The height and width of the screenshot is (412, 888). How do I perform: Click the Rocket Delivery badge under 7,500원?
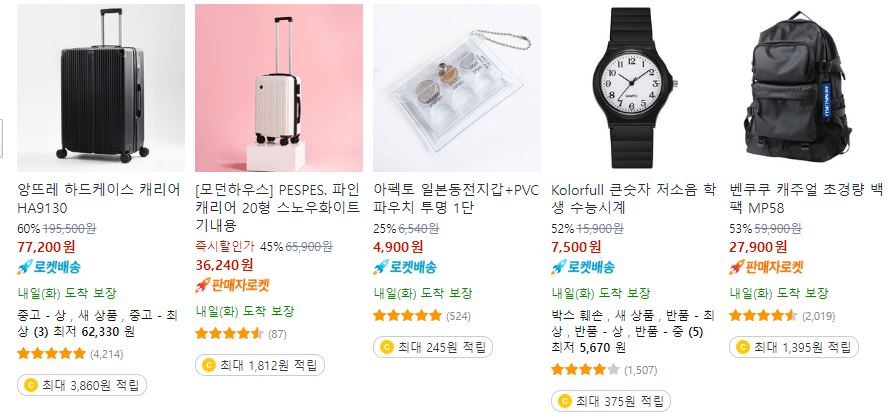pyautogui.click(x=583, y=267)
